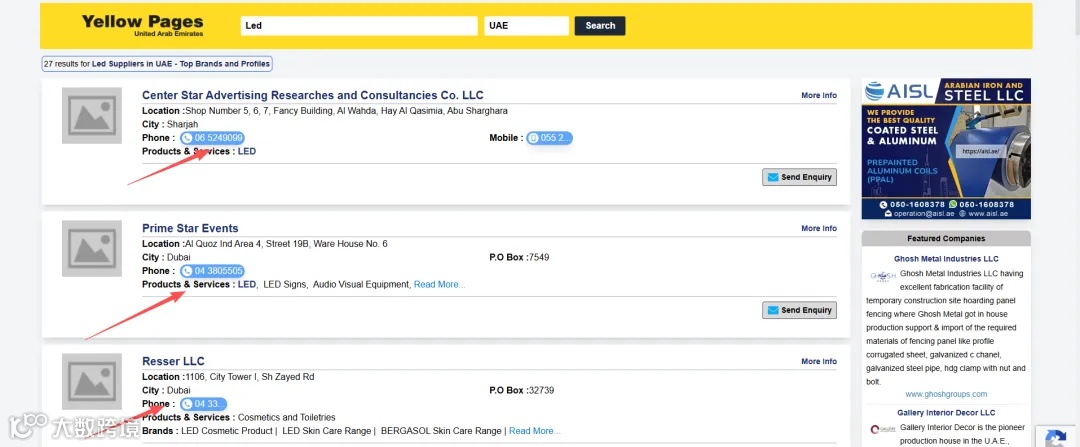Open More Info for Center Star Advertising

(819, 95)
